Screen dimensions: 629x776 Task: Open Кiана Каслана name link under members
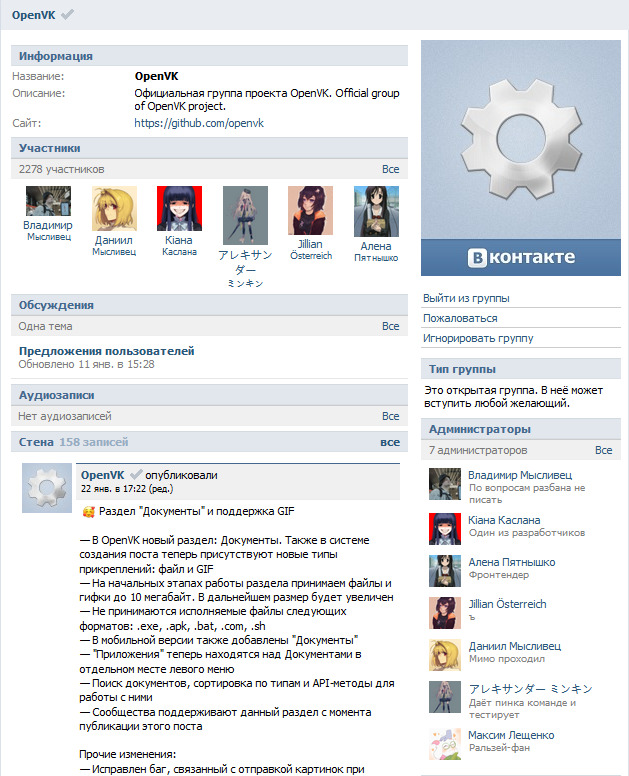(179, 245)
